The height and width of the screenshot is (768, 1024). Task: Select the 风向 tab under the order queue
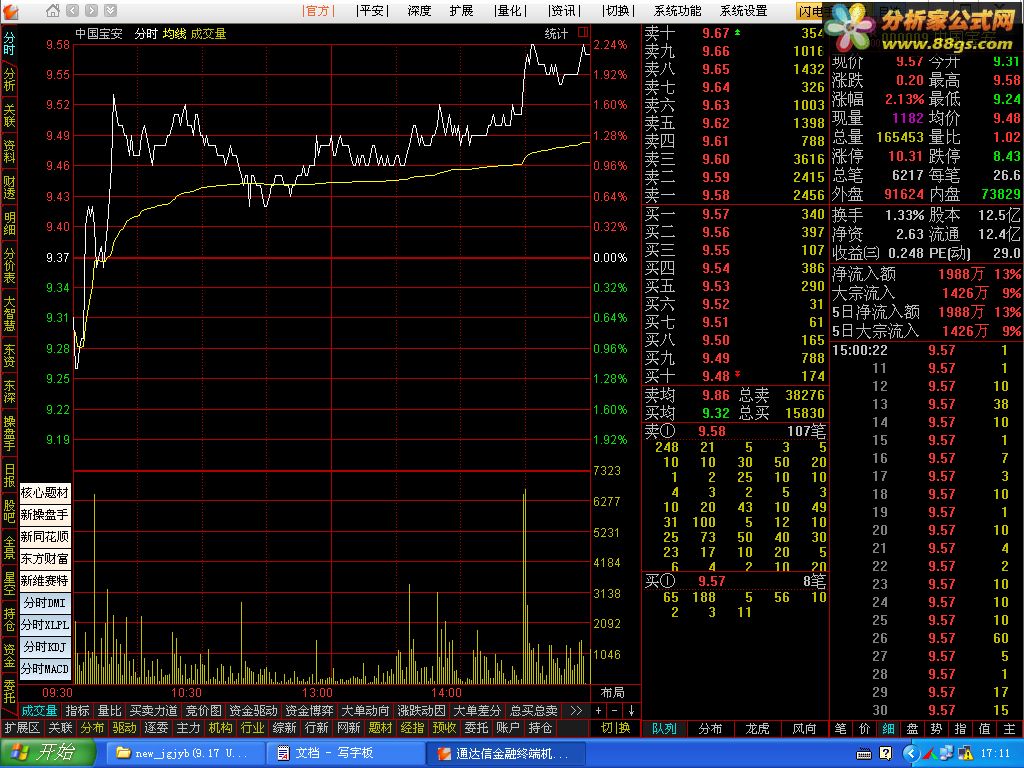click(x=804, y=728)
